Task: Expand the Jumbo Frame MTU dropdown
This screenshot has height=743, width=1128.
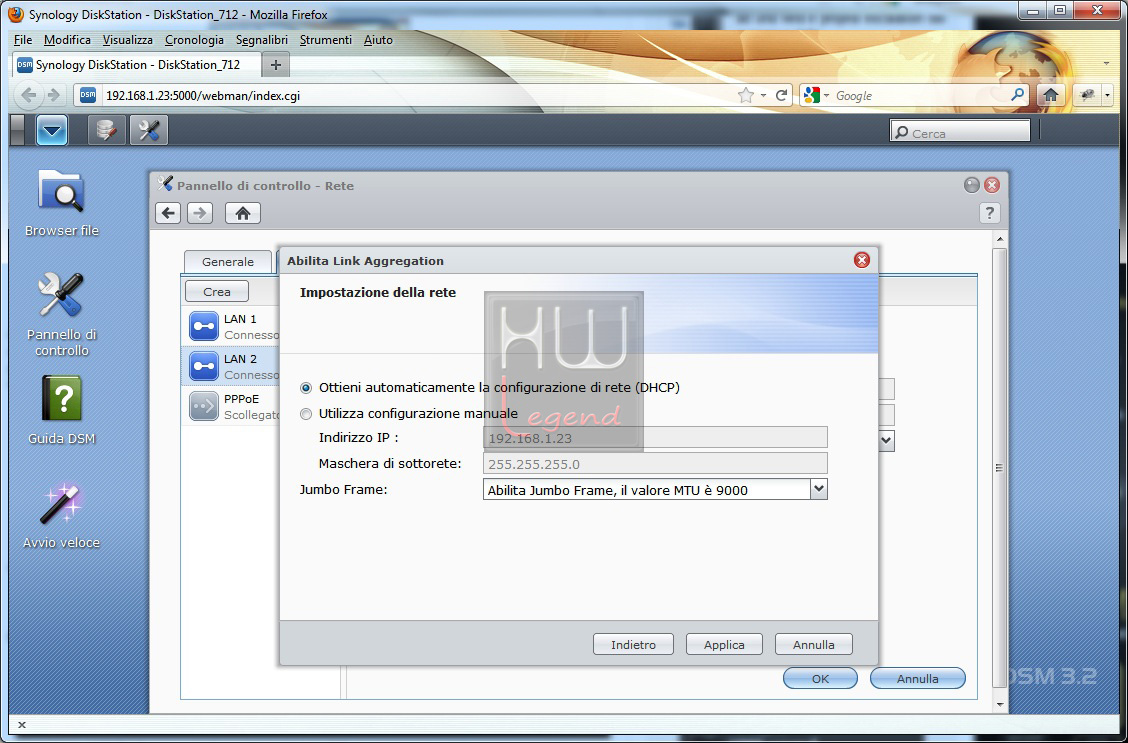Action: (819, 489)
